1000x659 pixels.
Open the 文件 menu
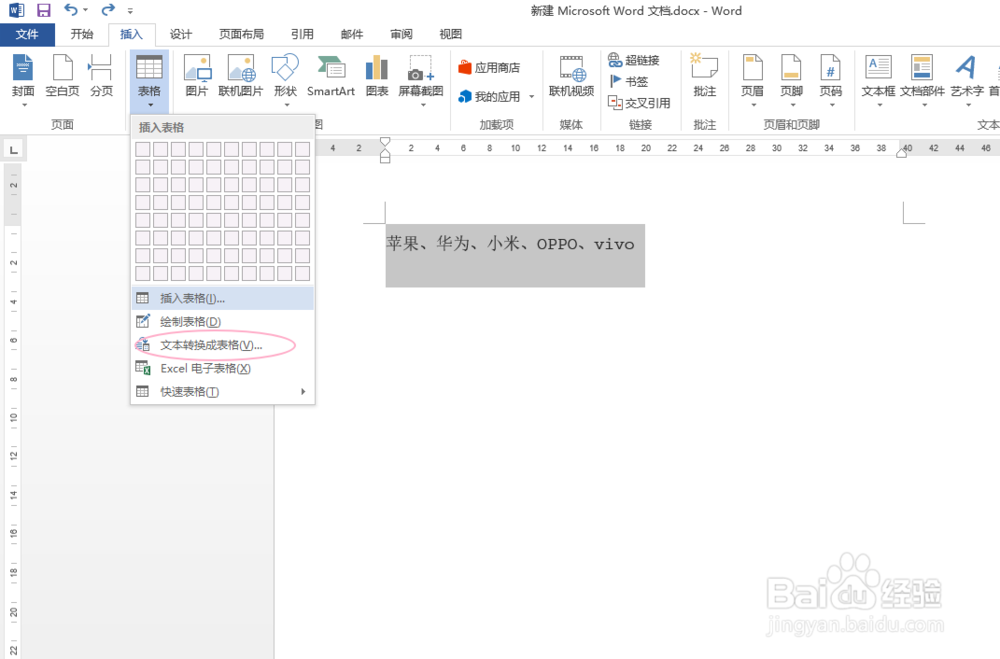[x=28, y=33]
